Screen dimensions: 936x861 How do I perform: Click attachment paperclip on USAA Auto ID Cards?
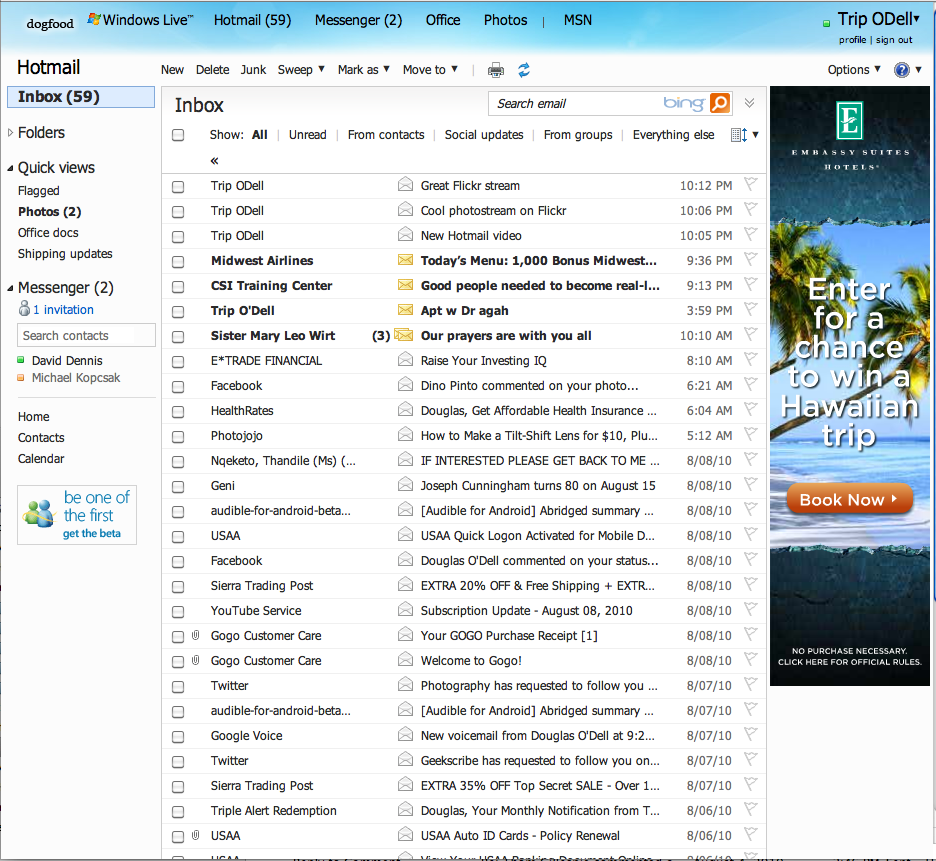(x=195, y=835)
